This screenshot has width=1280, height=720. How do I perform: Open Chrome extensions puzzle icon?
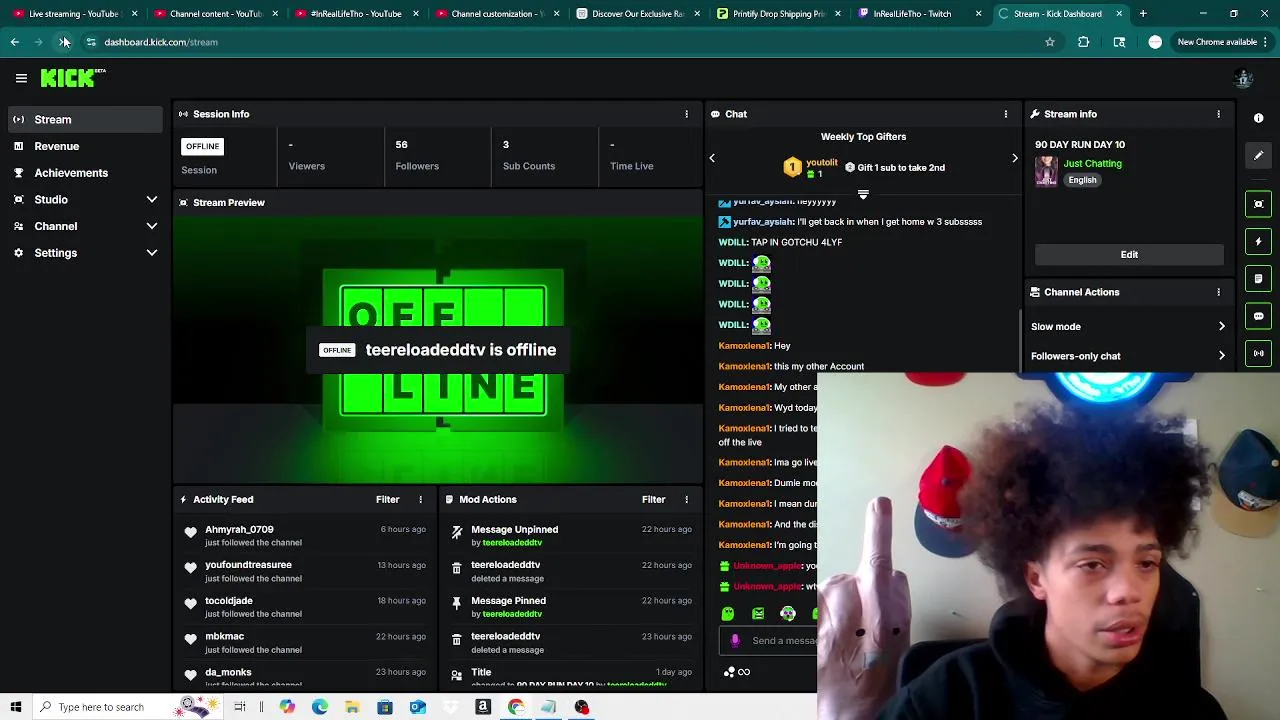pyautogui.click(x=1083, y=42)
